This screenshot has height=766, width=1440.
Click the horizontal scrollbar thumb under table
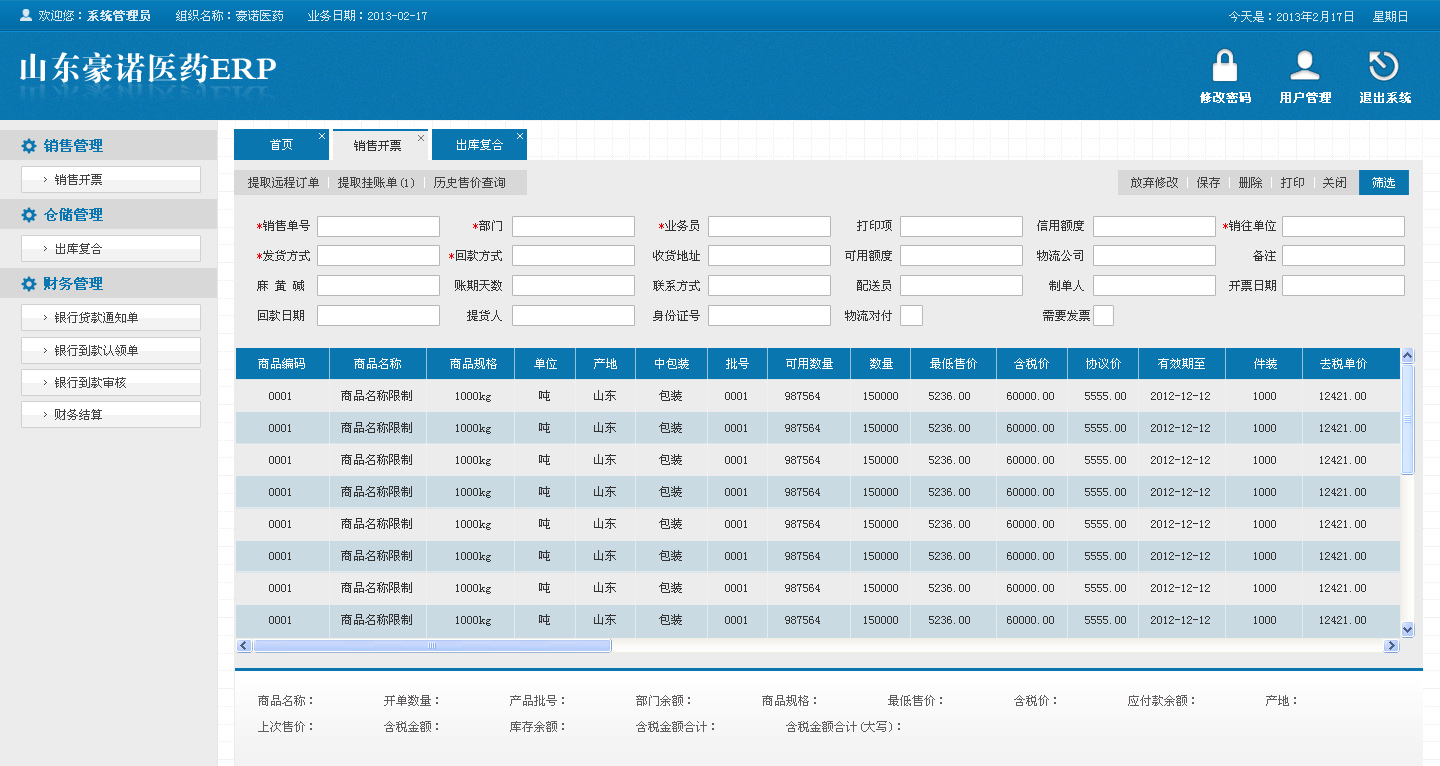(432, 646)
